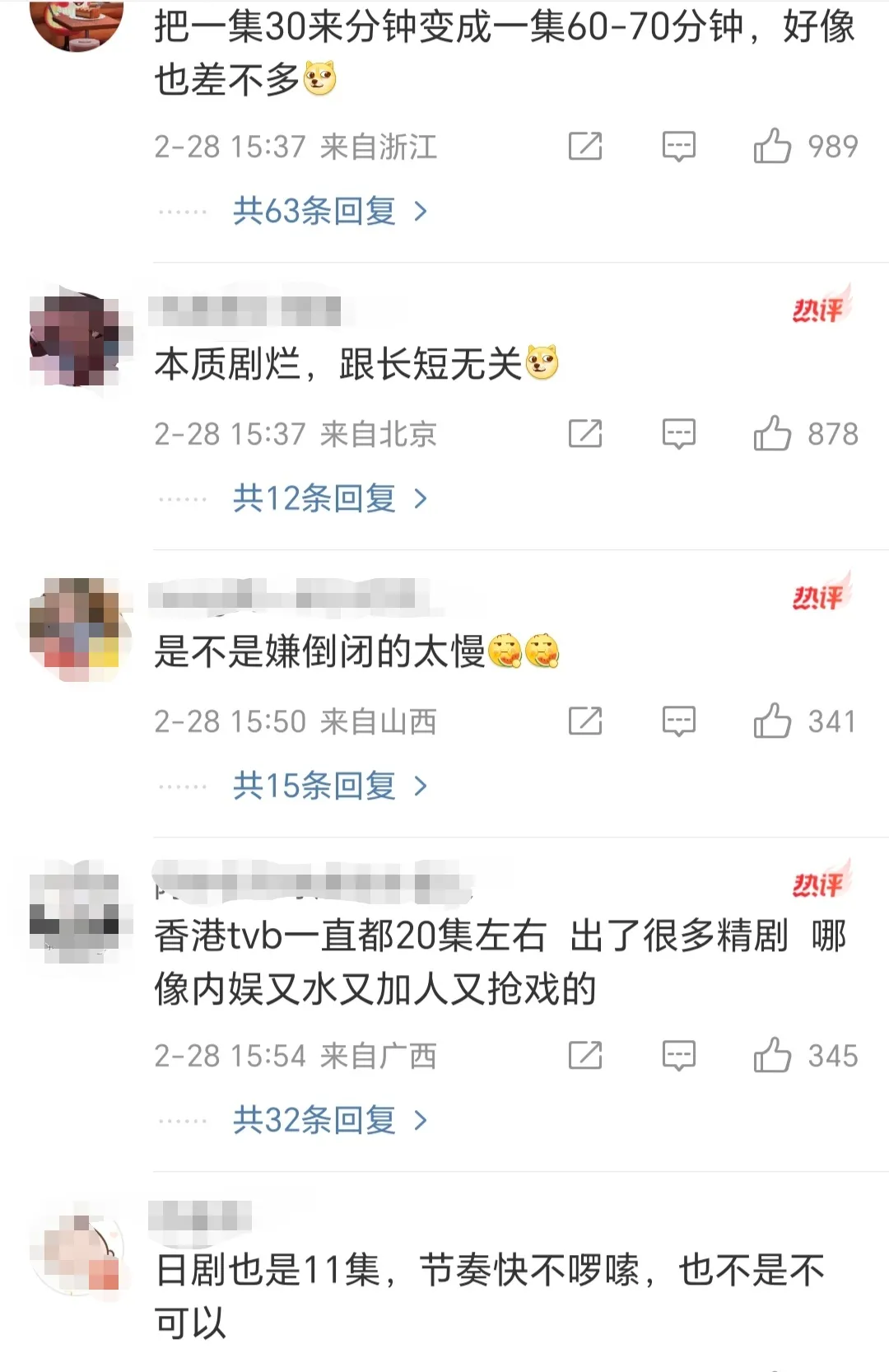889x1372 pixels.
Task: Expand 共12条回复 thread
Action: (330, 499)
